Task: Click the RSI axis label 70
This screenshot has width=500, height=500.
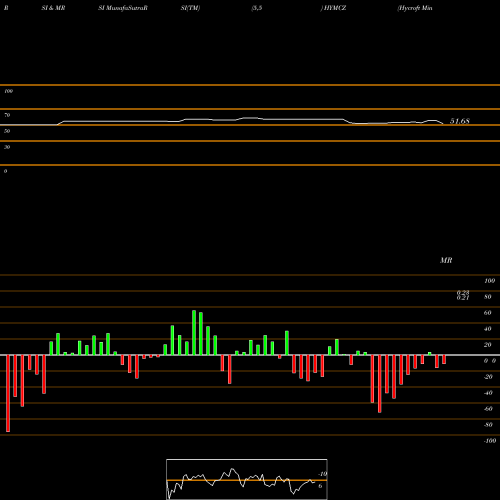Action: pyautogui.click(x=7, y=115)
